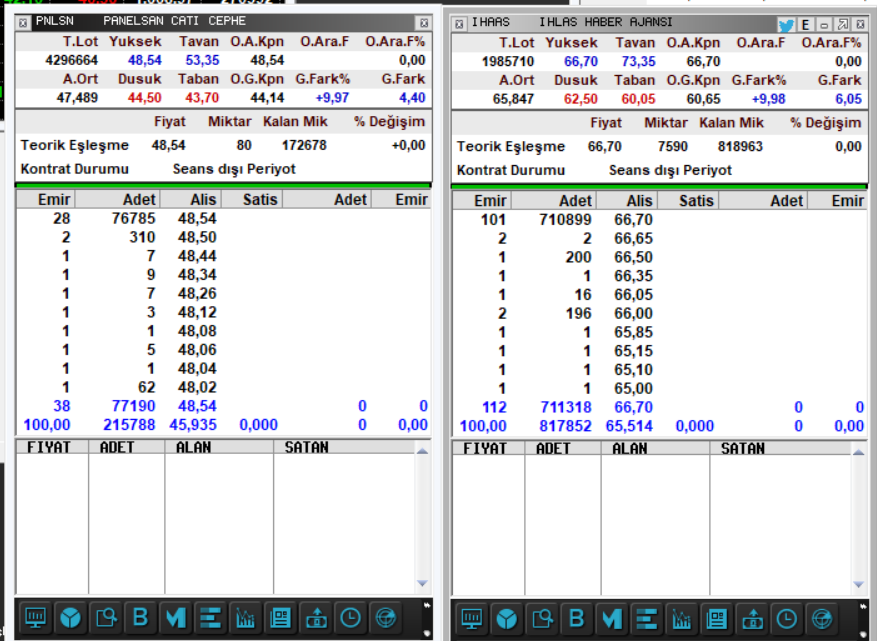Open the pie chart icon in IHAAS toolbar
The image size is (877, 641).
click(507, 619)
